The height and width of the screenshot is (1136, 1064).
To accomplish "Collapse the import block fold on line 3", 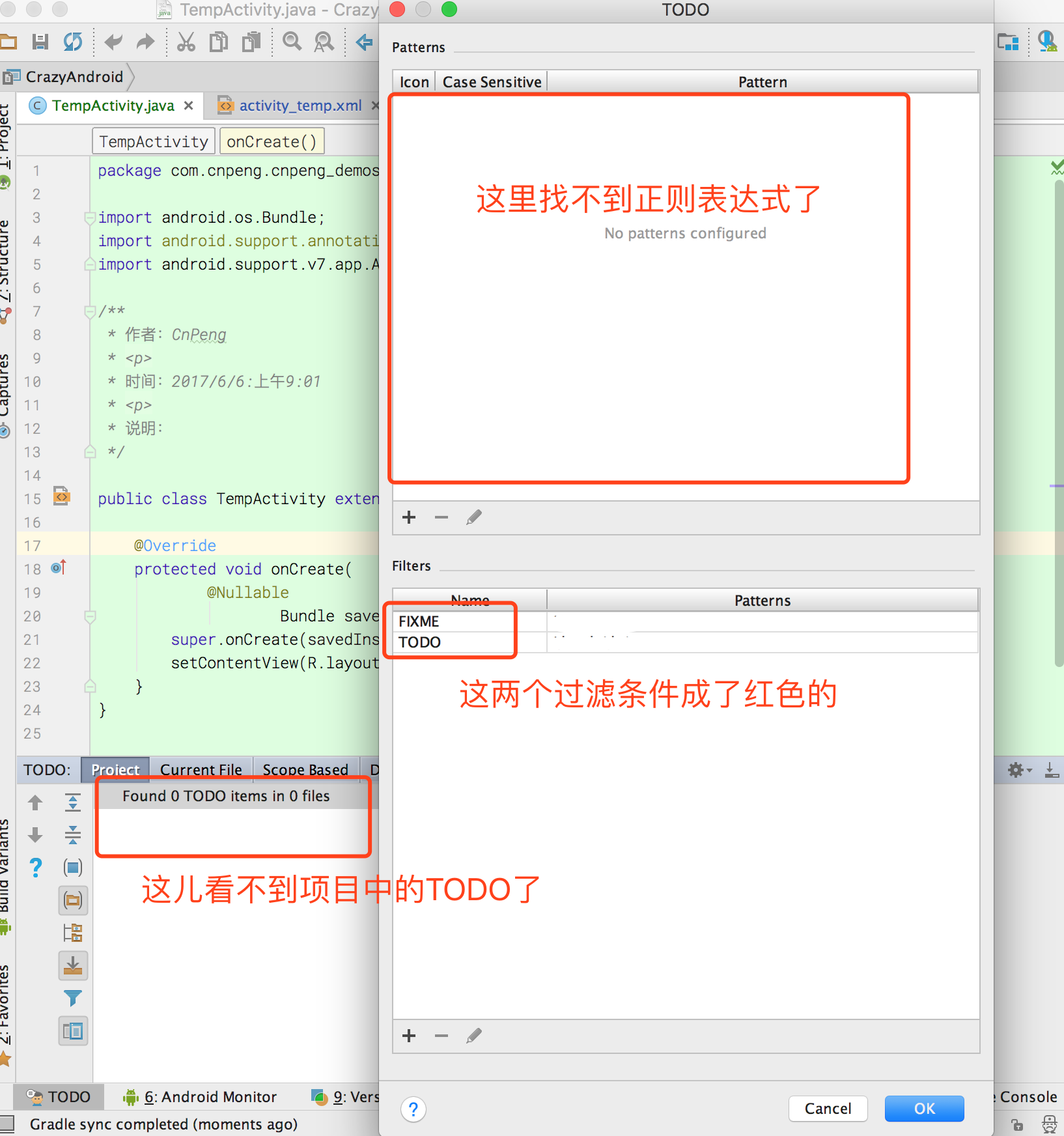I will (91, 218).
